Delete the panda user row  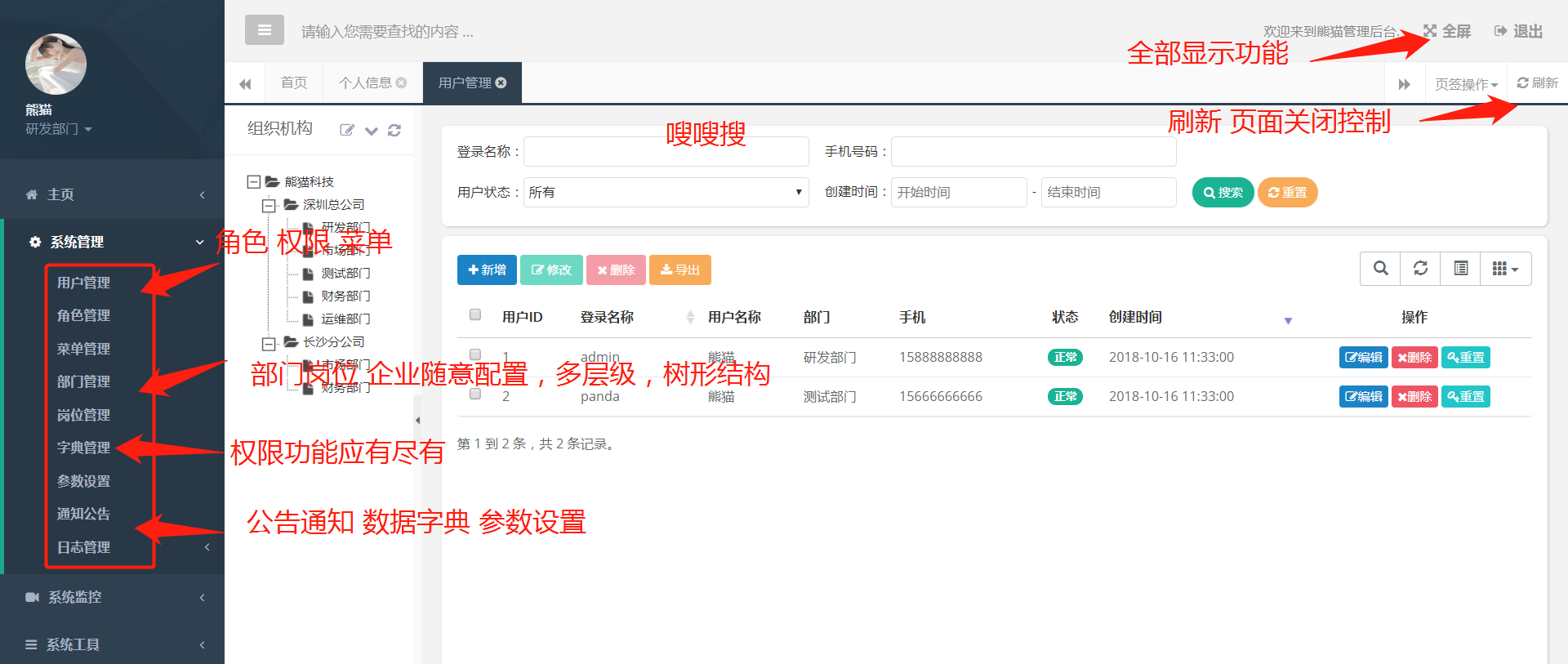pyautogui.click(x=1414, y=396)
